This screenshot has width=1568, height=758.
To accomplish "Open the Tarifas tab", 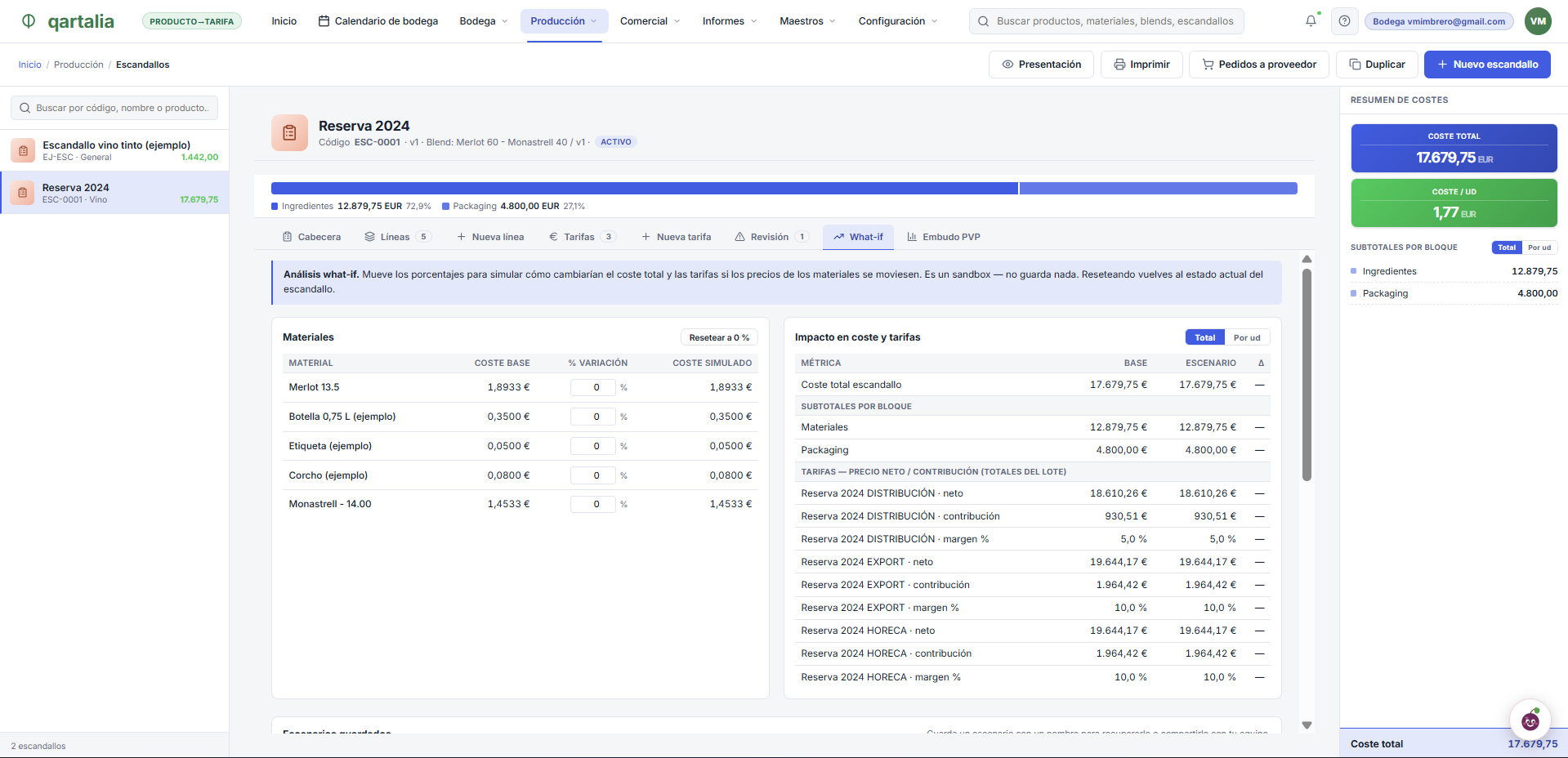I will tap(582, 237).
